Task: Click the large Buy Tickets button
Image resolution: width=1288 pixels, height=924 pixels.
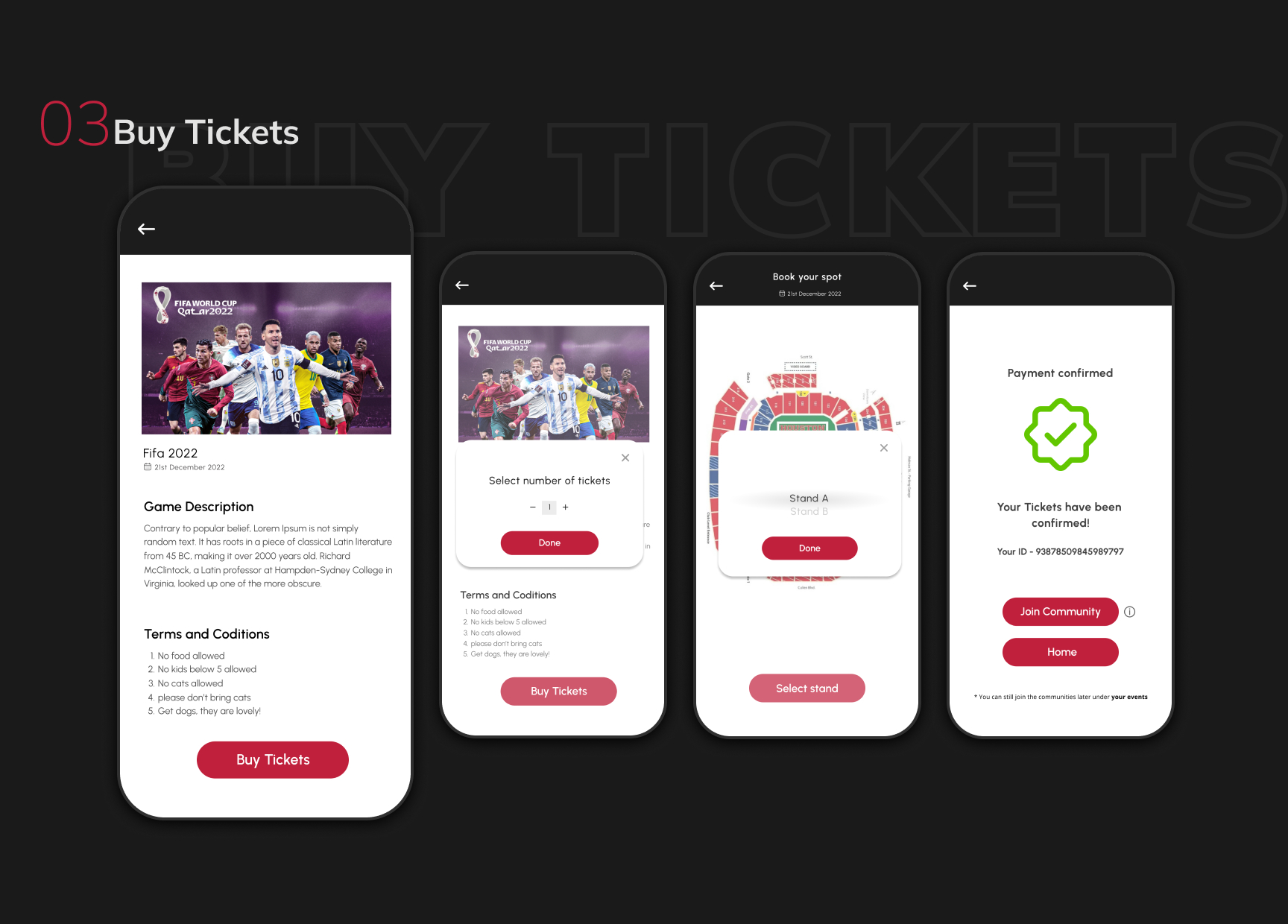Action: (273, 759)
